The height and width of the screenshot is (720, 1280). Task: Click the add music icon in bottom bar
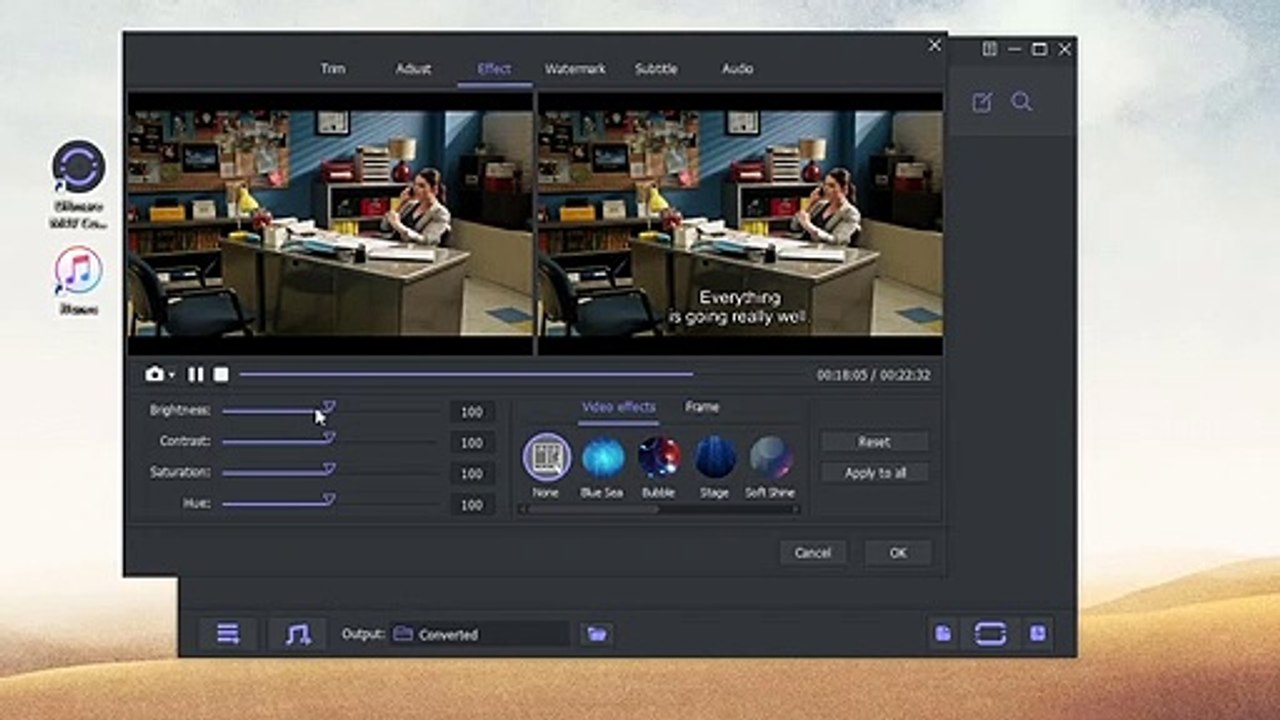pyautogui.click(x=297, y=634)
